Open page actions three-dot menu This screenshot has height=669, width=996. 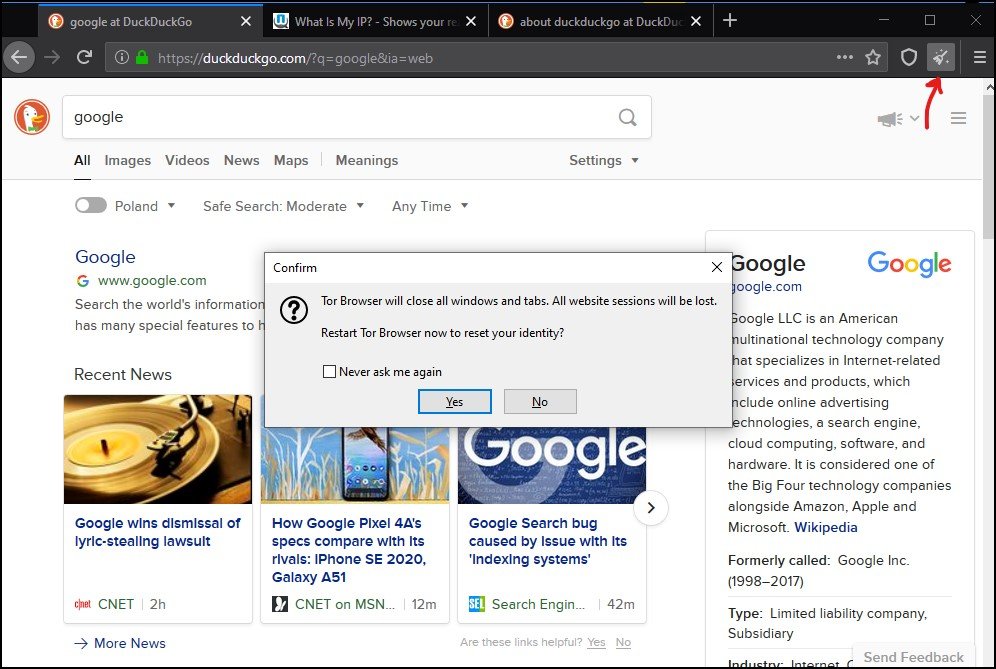[x=845, y=57]
